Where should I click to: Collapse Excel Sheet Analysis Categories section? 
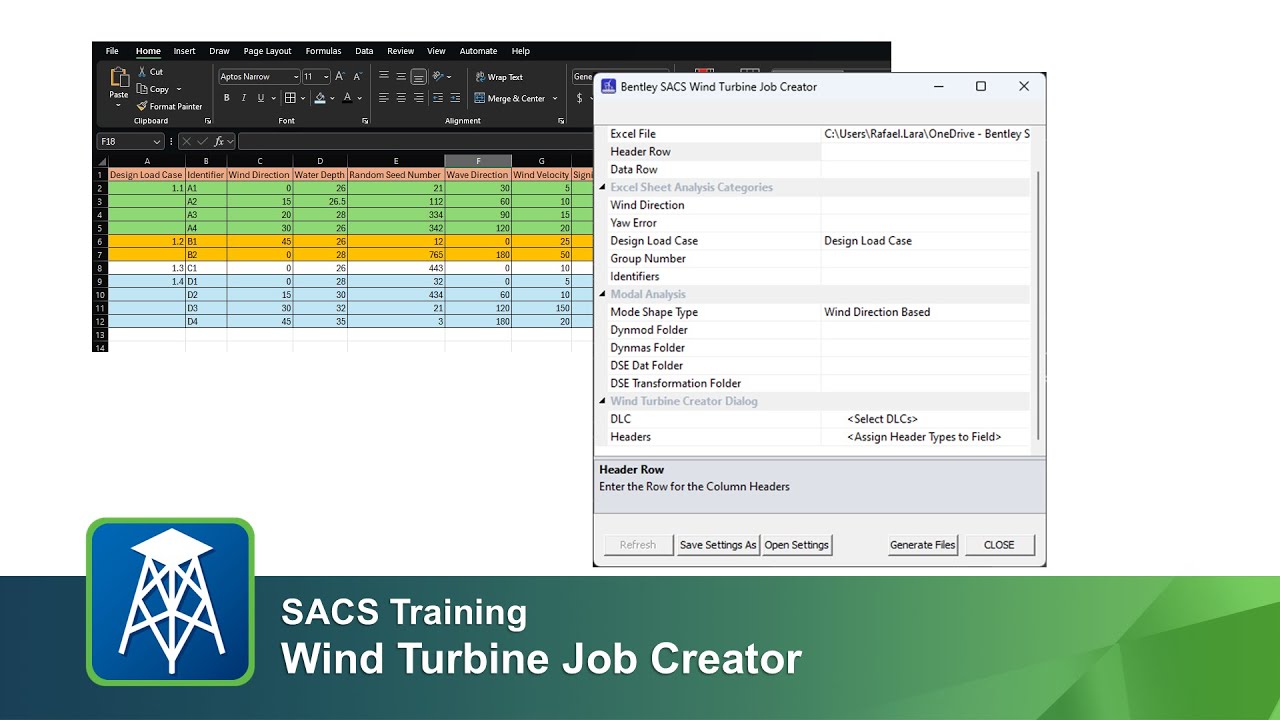[603, 187]
